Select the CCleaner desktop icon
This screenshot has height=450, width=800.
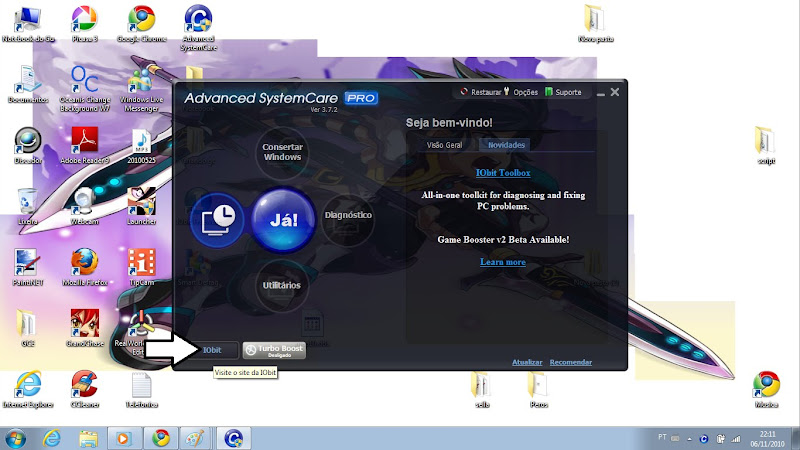coord(85,389)
